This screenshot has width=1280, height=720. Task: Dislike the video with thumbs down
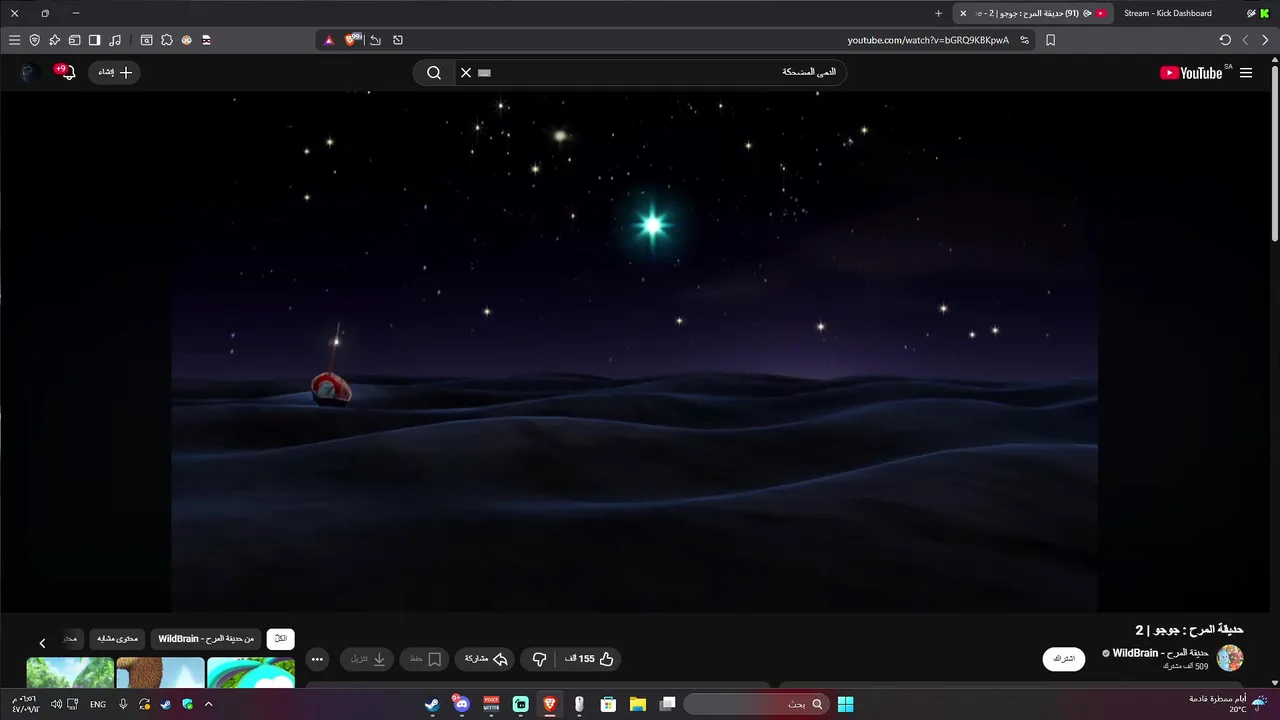point(539,659)
